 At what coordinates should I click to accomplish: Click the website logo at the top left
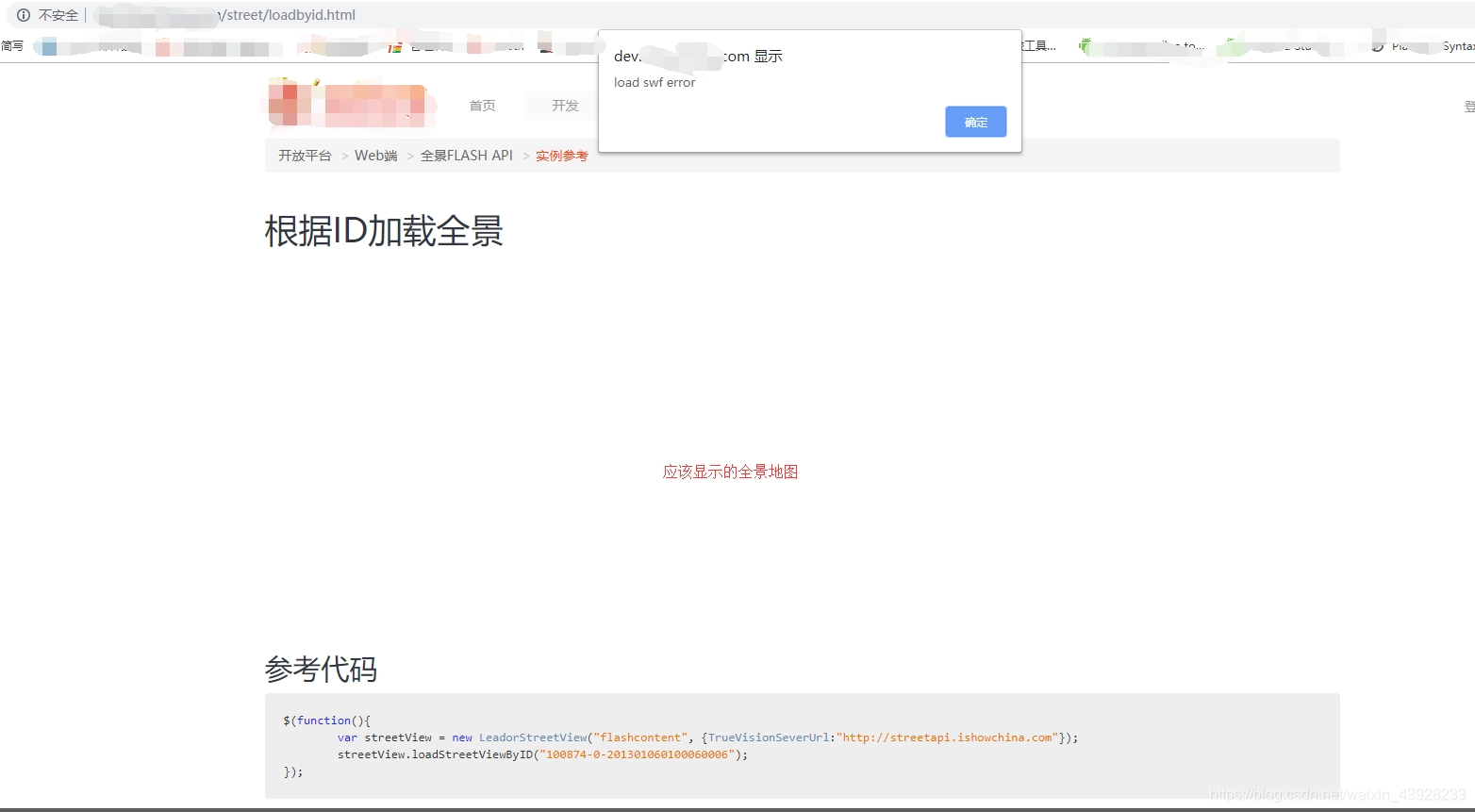tap(351, 105)
